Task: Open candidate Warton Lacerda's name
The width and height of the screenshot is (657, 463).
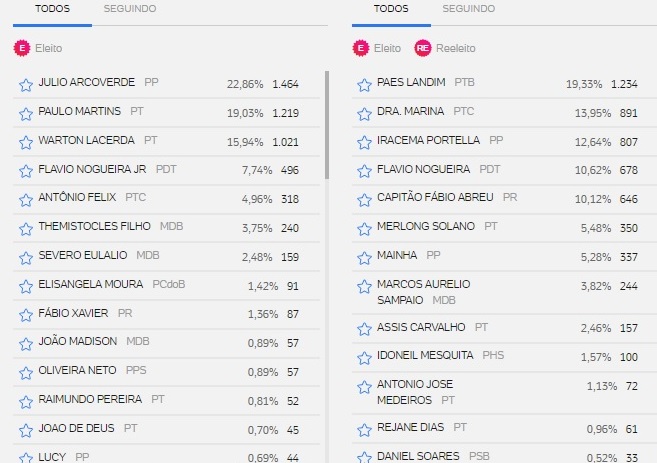Action: pyautogui.click(x=86, y=140)
